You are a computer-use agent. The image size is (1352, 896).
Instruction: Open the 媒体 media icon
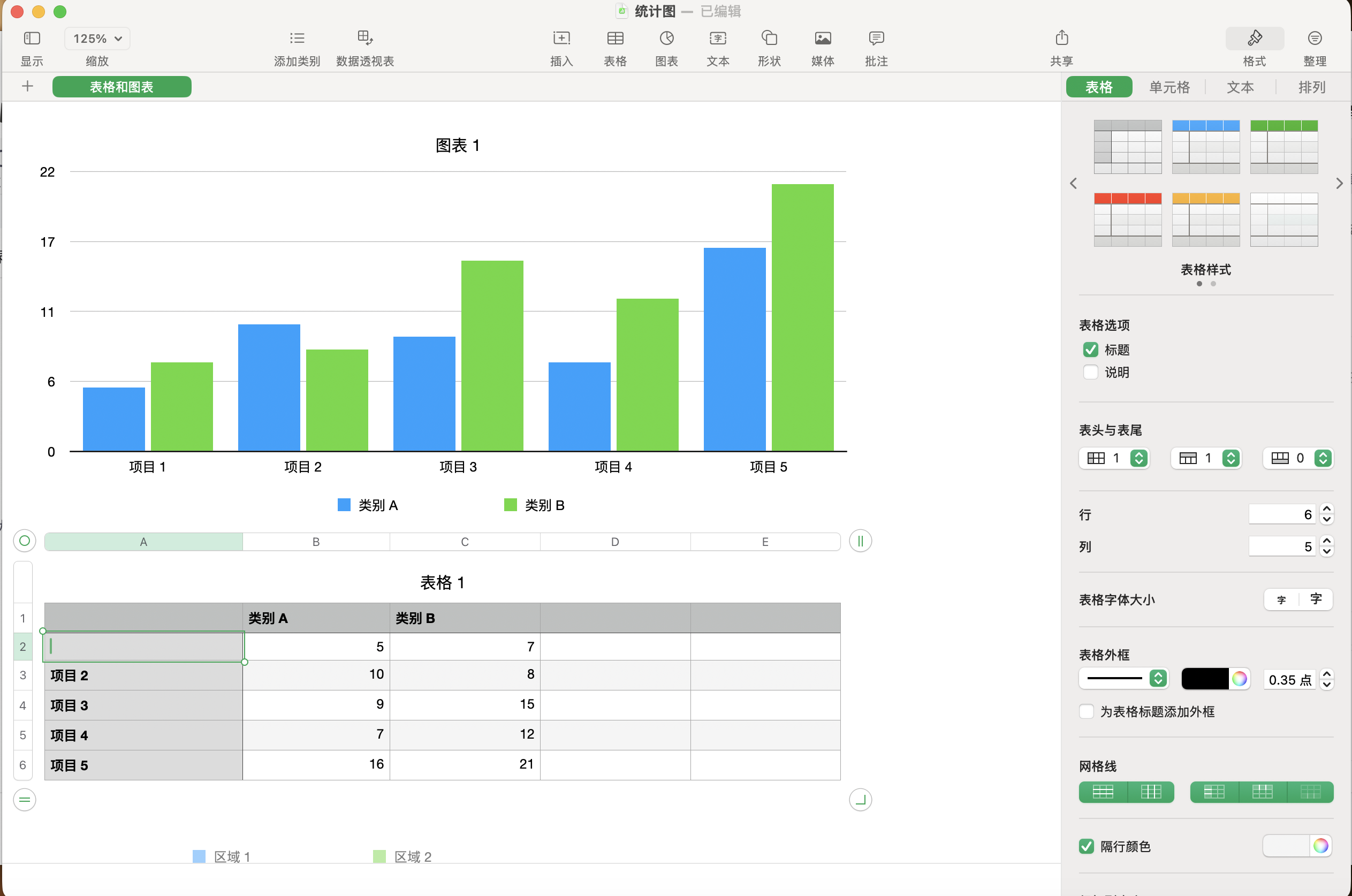coord(823,39)
